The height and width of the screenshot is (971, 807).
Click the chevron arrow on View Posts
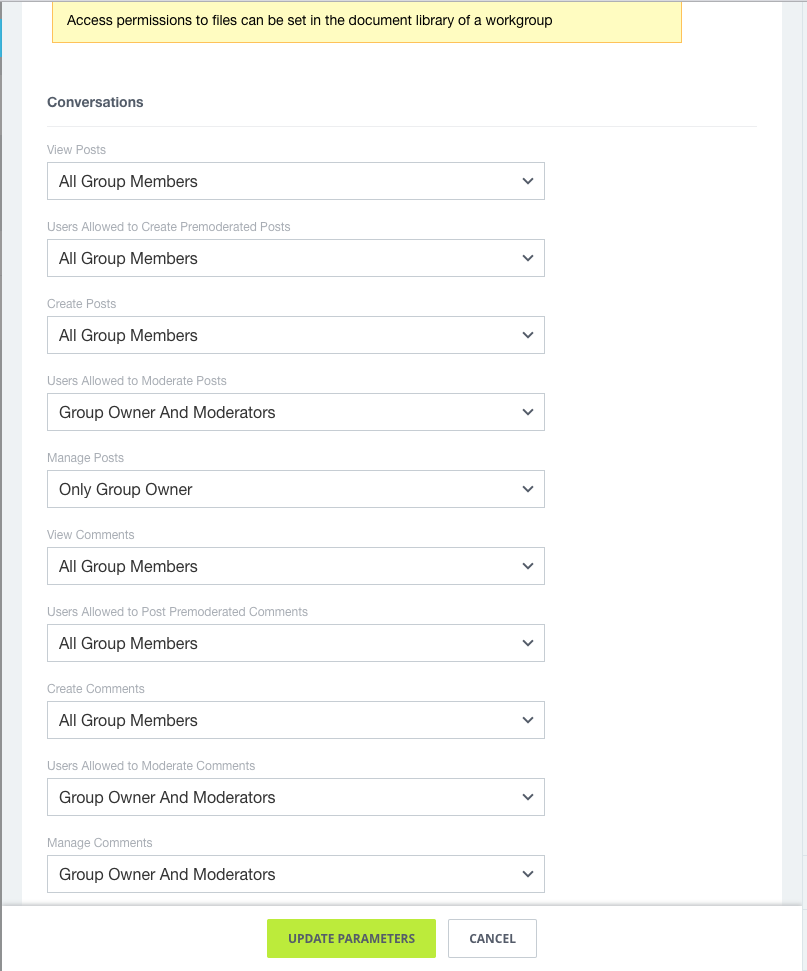(528, 181)
